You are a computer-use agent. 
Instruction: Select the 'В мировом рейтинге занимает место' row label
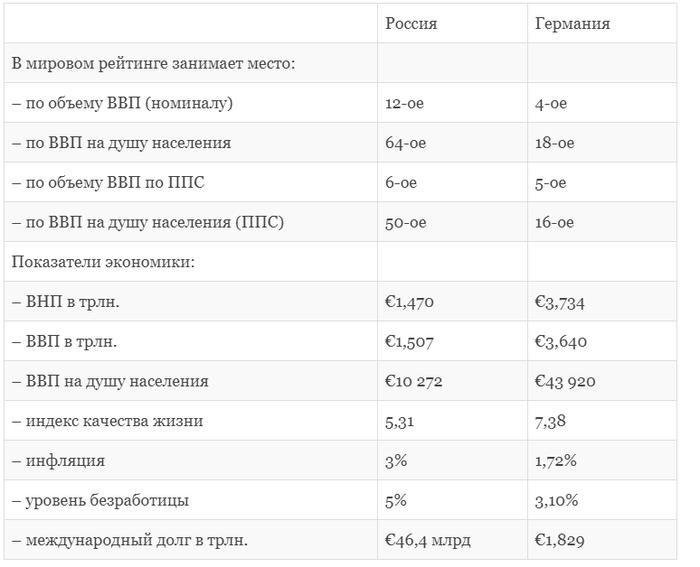pyautogui.click(x=153, y=63)
